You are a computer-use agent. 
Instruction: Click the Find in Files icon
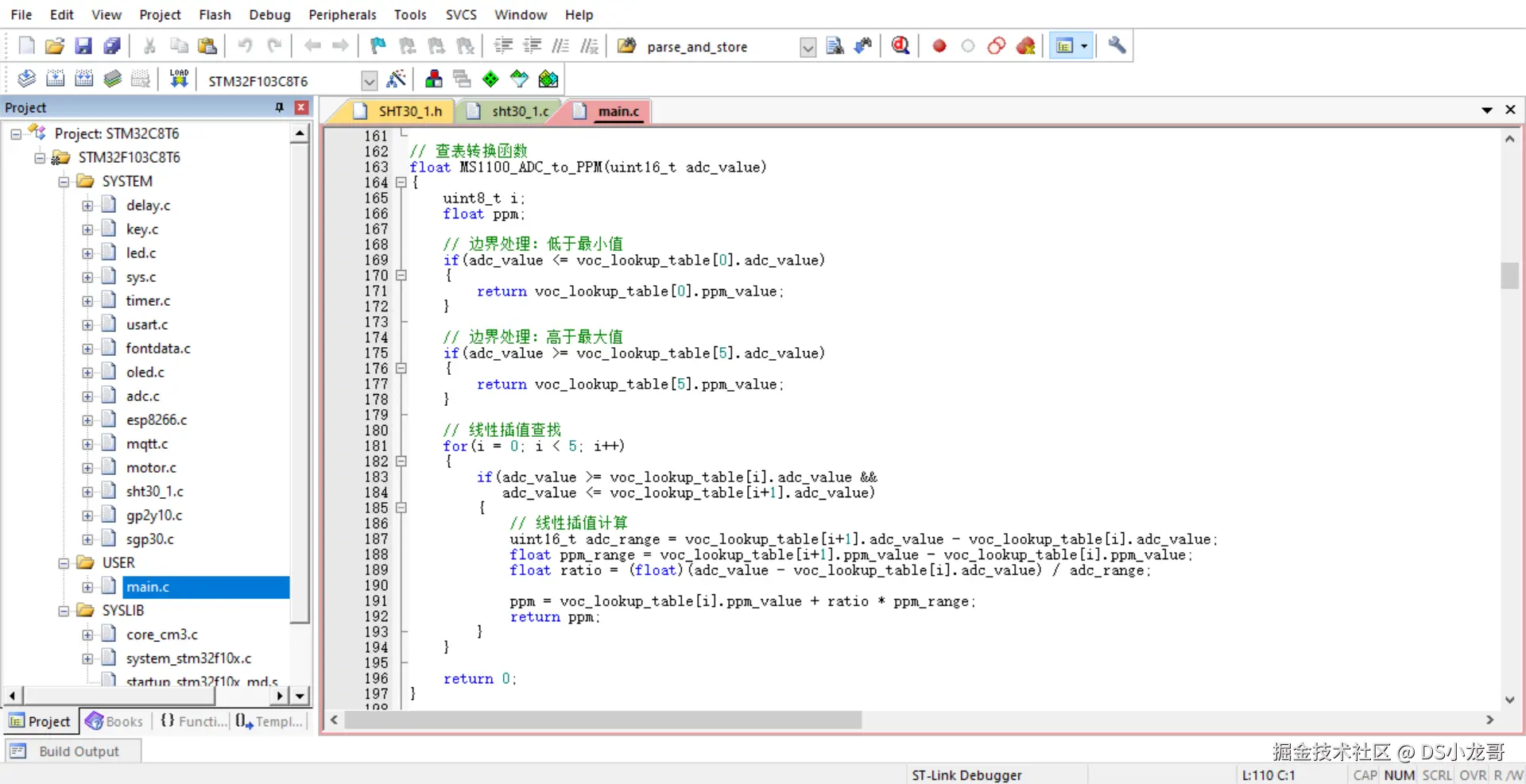pos(835,46)
